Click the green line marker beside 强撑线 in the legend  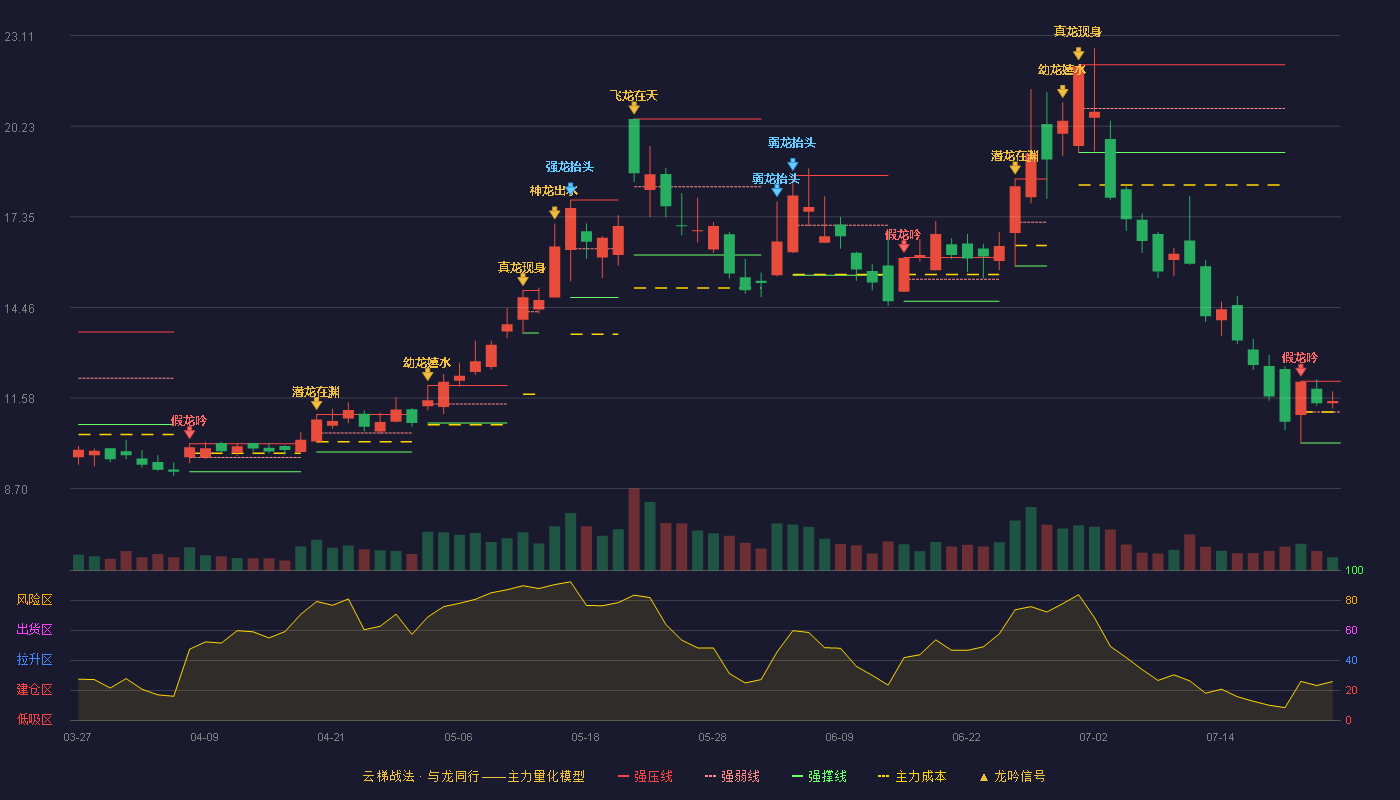pos(798,776)
